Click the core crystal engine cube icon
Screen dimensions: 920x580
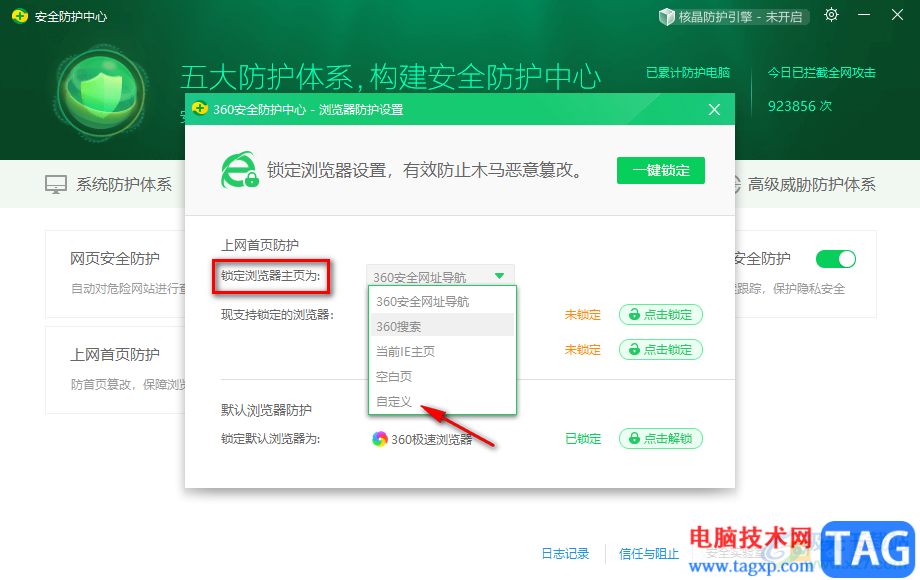click(667, 16)
